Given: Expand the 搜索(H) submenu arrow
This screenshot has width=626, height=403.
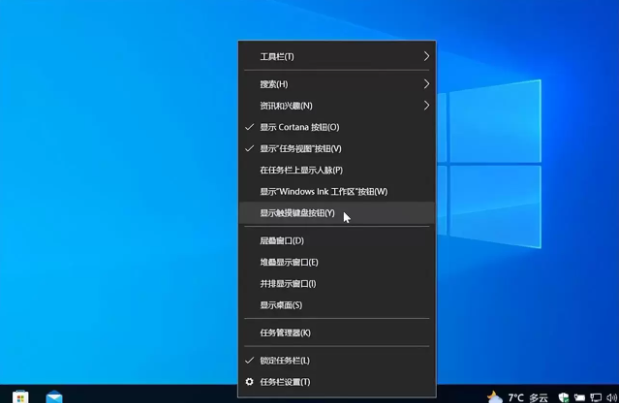Looking at the screenshot, I should tap(426, 84).
